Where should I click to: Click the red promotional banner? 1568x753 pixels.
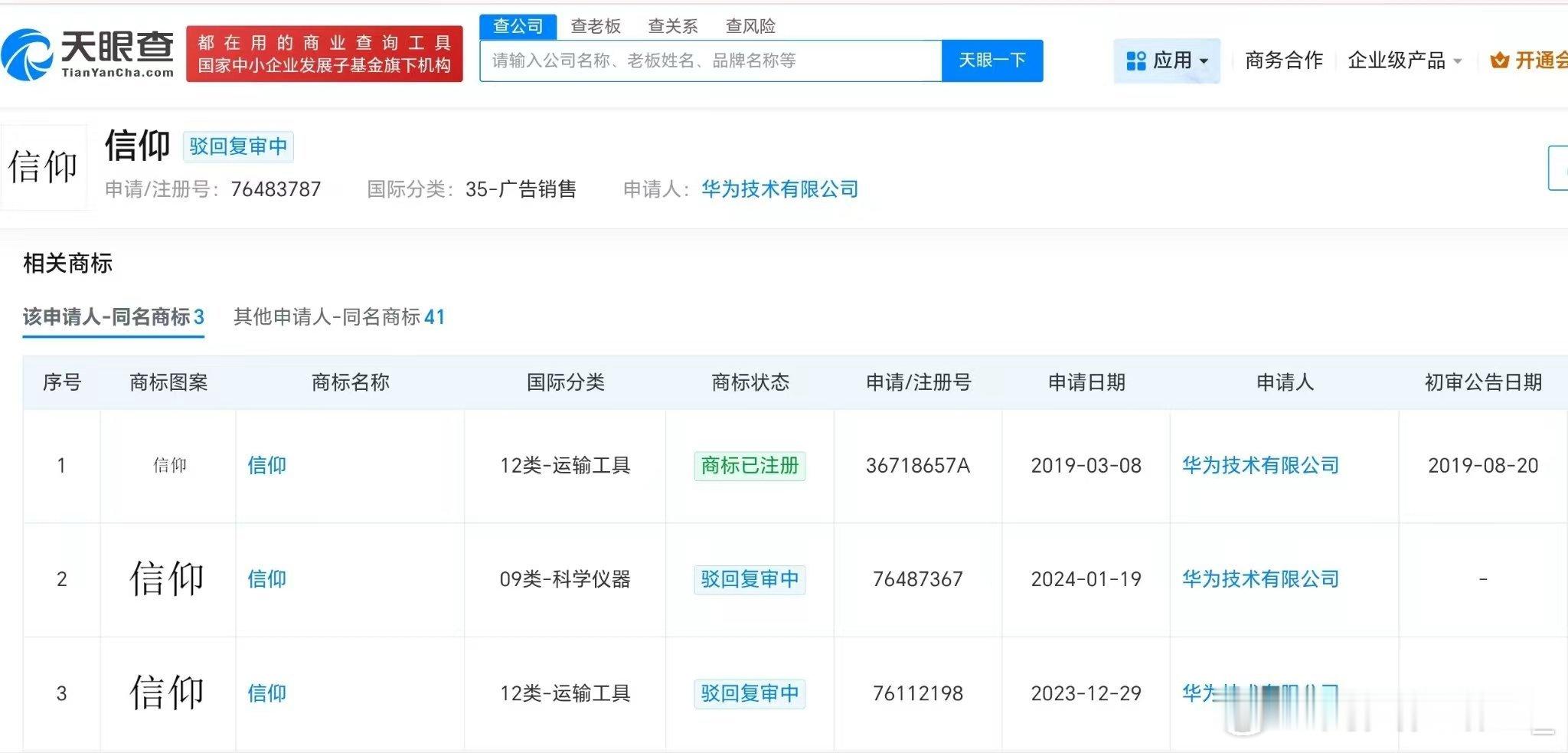point(325,54)
